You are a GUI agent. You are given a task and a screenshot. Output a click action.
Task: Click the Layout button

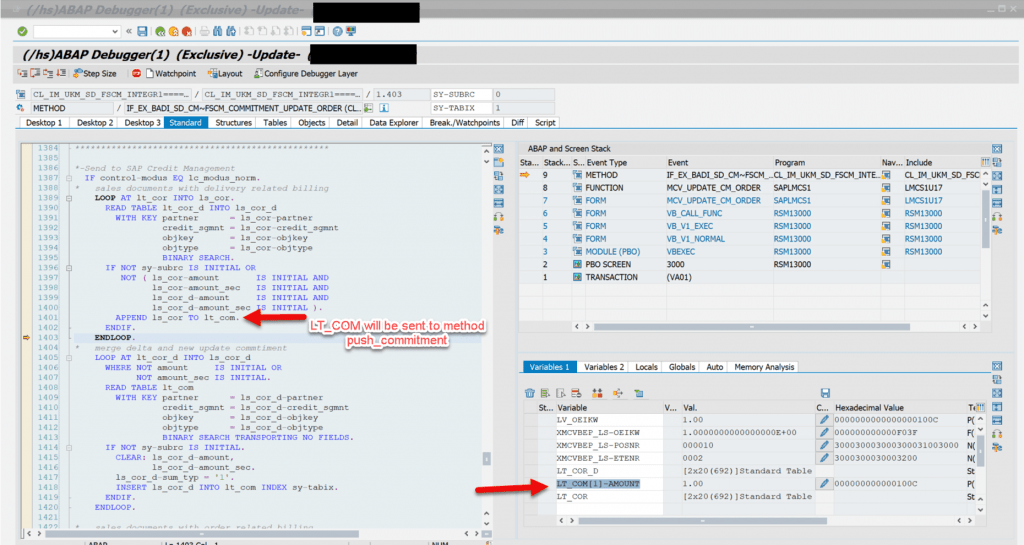225,74
